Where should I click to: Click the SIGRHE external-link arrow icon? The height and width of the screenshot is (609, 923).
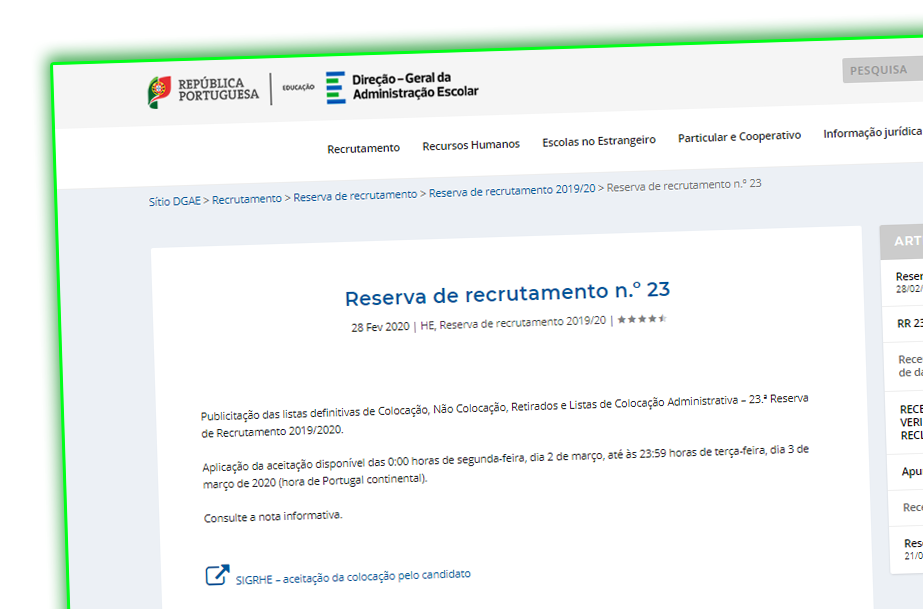(216, 576)
